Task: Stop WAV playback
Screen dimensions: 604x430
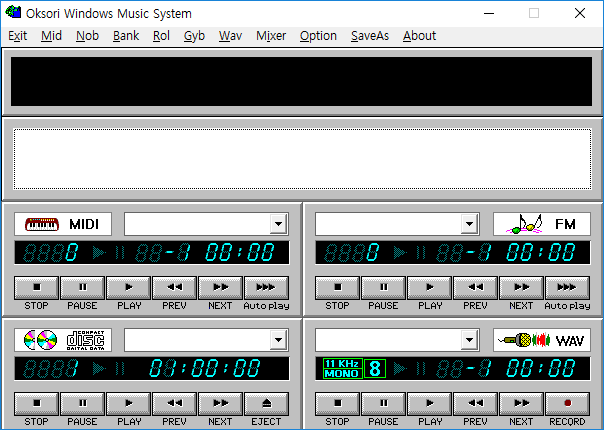Action: tap(337, 403)
